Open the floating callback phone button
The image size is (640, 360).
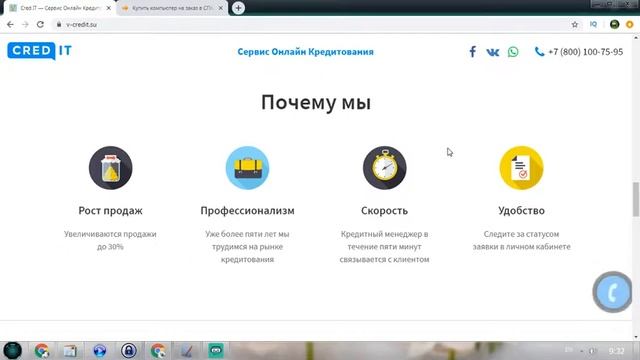point(612,292)
